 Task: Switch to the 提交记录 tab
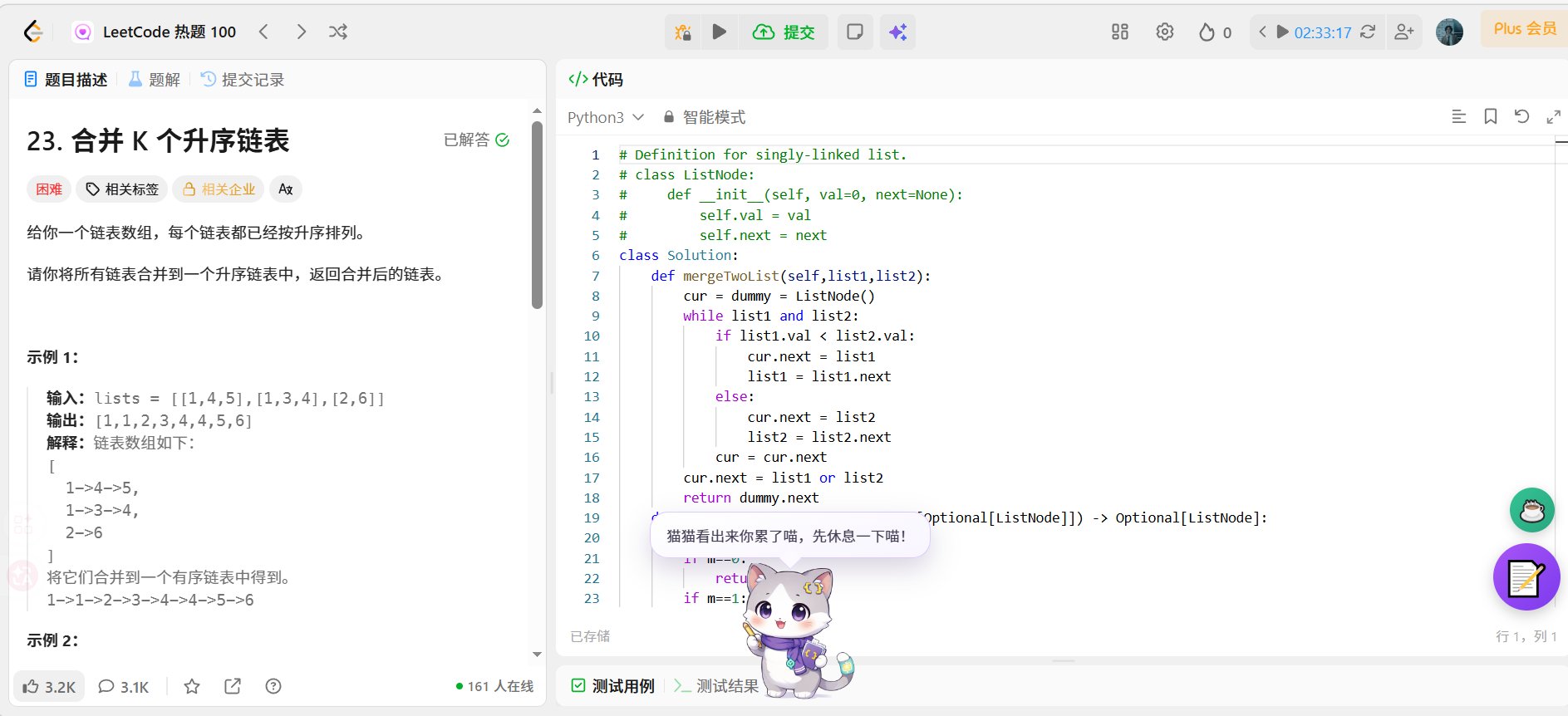(243, 80)
